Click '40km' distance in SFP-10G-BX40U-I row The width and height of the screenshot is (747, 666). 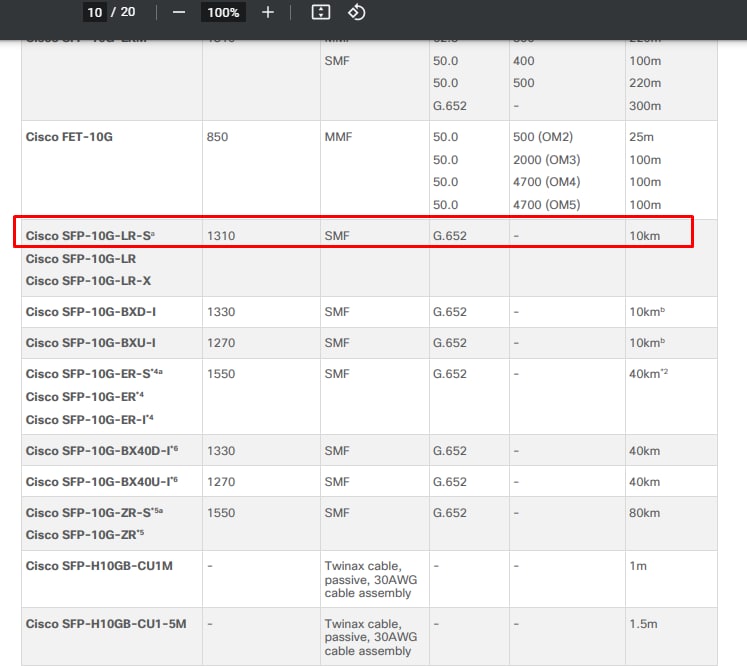tap(645, 482)
